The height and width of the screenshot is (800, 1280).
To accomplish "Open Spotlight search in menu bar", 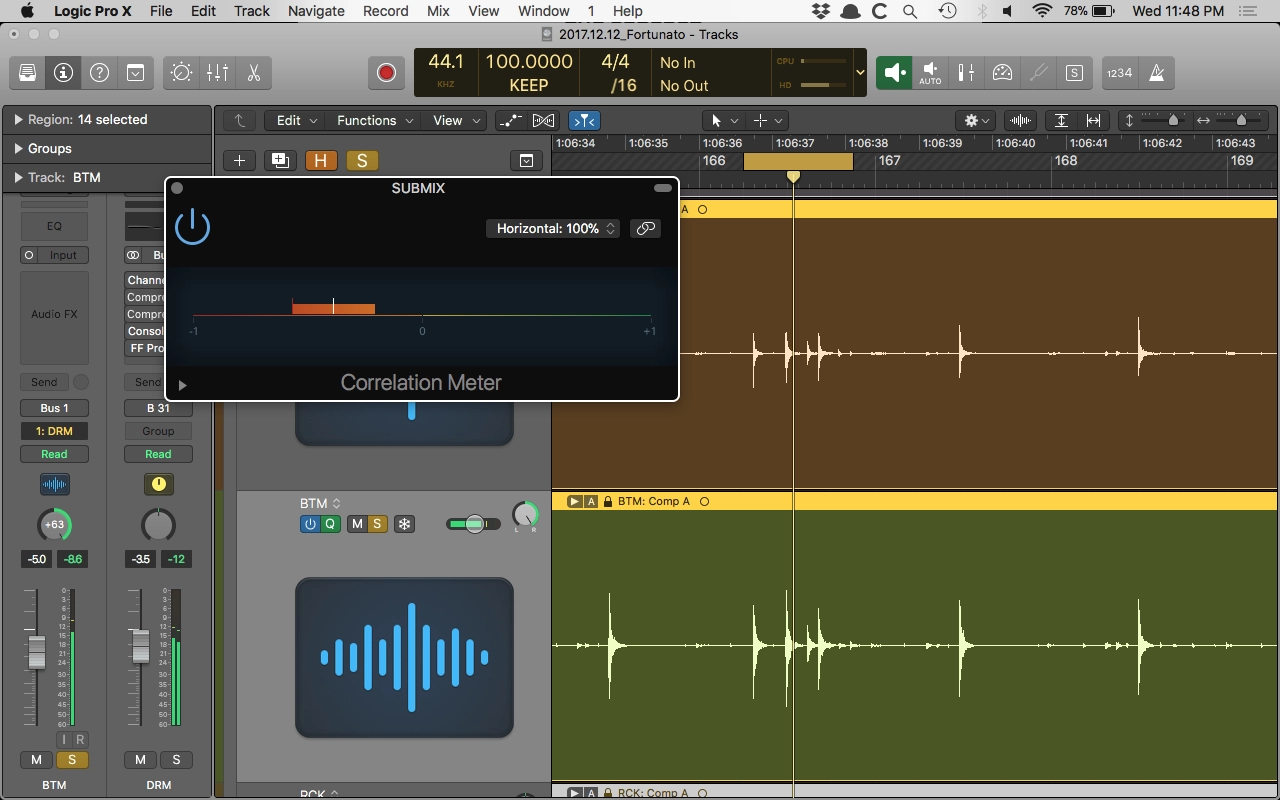I will (910, 11).
